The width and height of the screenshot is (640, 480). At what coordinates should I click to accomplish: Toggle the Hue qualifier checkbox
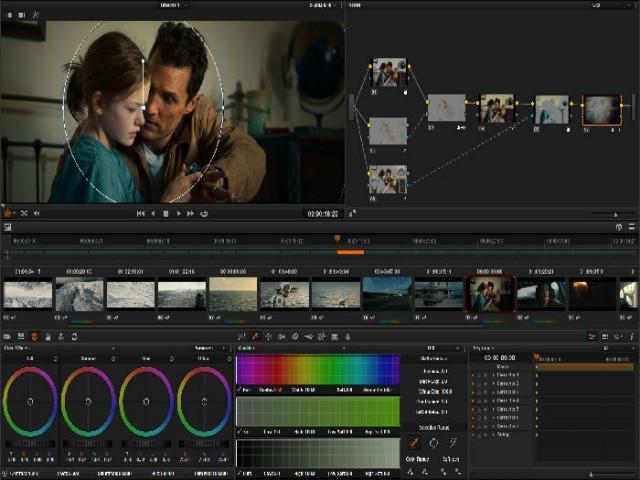(240, 390)
